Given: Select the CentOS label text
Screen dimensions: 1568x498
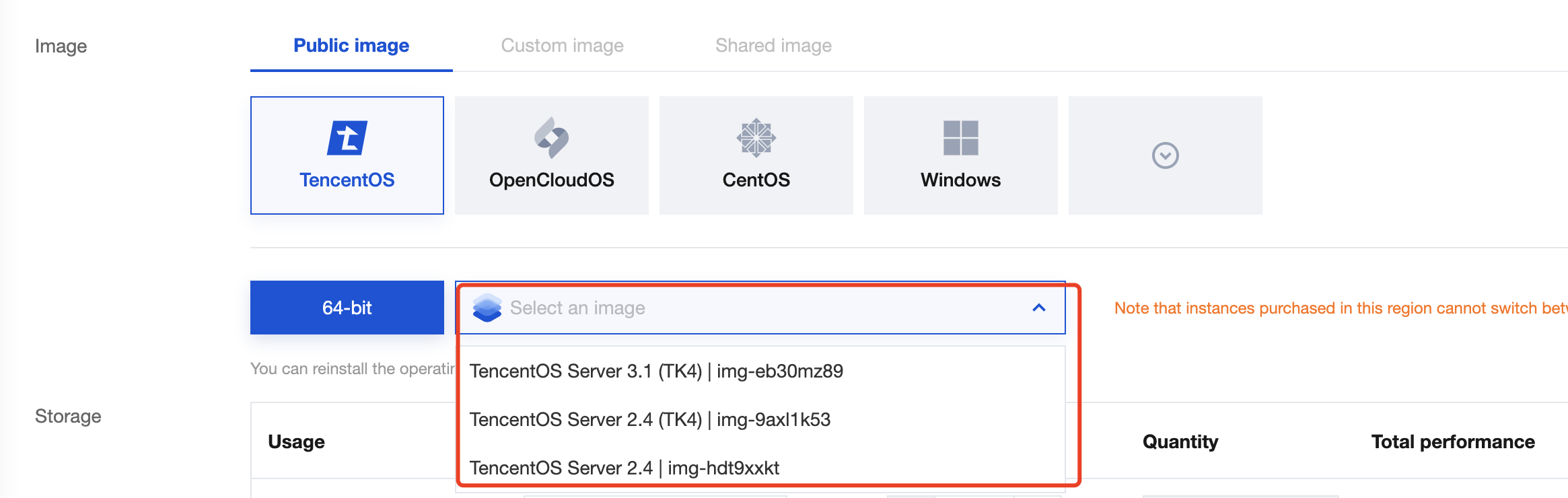Looking at the screenshot, I should coord(756,180).
